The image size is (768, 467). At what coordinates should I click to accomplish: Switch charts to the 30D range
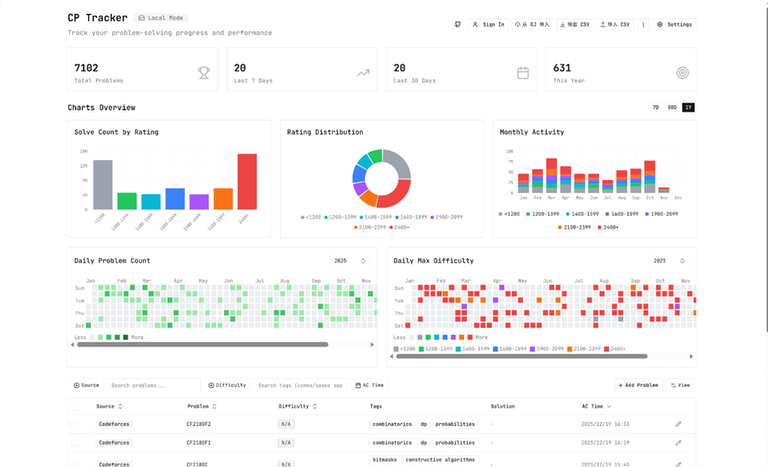click(672, 107)
